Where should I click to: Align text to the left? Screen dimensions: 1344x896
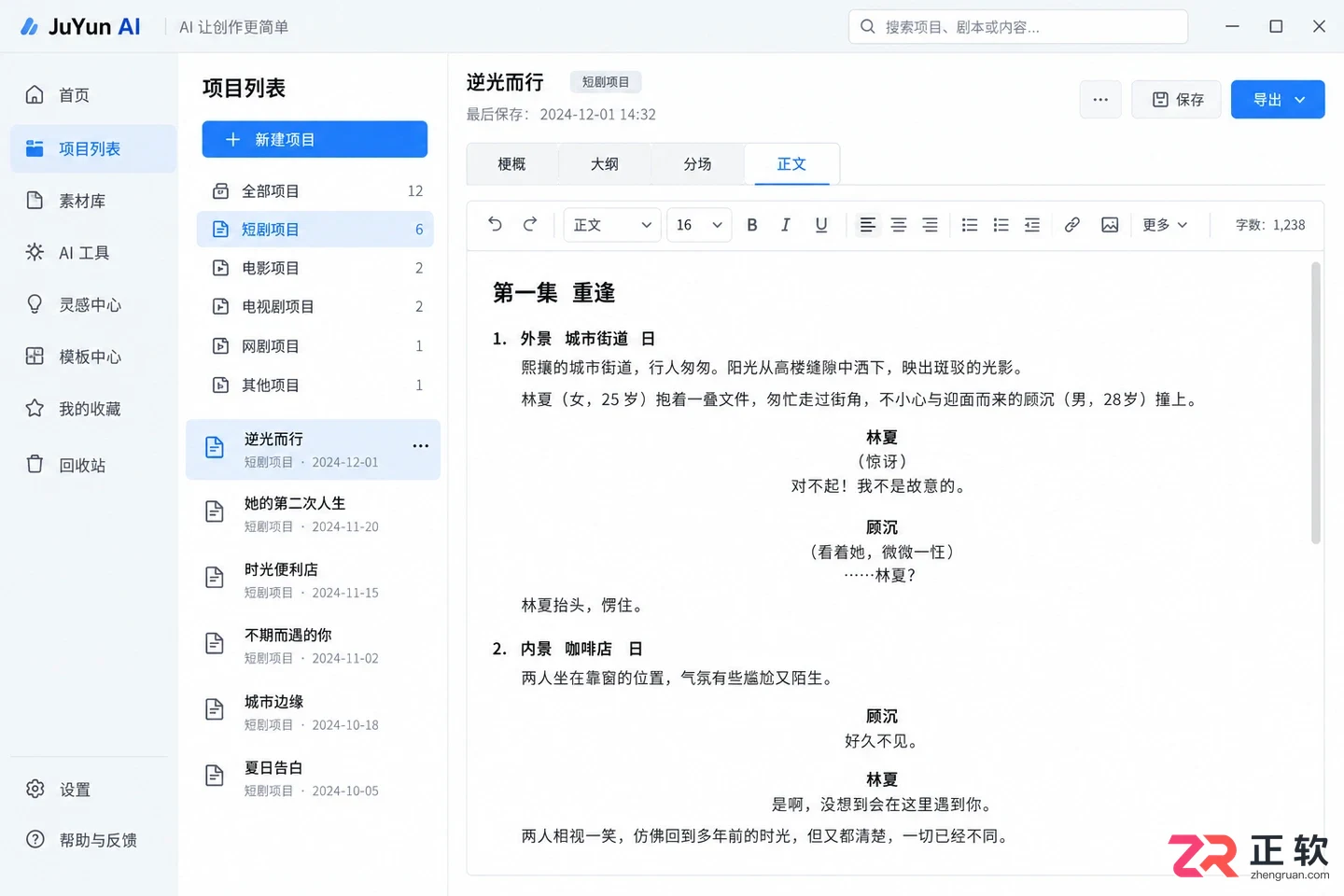tap(868, 225)
